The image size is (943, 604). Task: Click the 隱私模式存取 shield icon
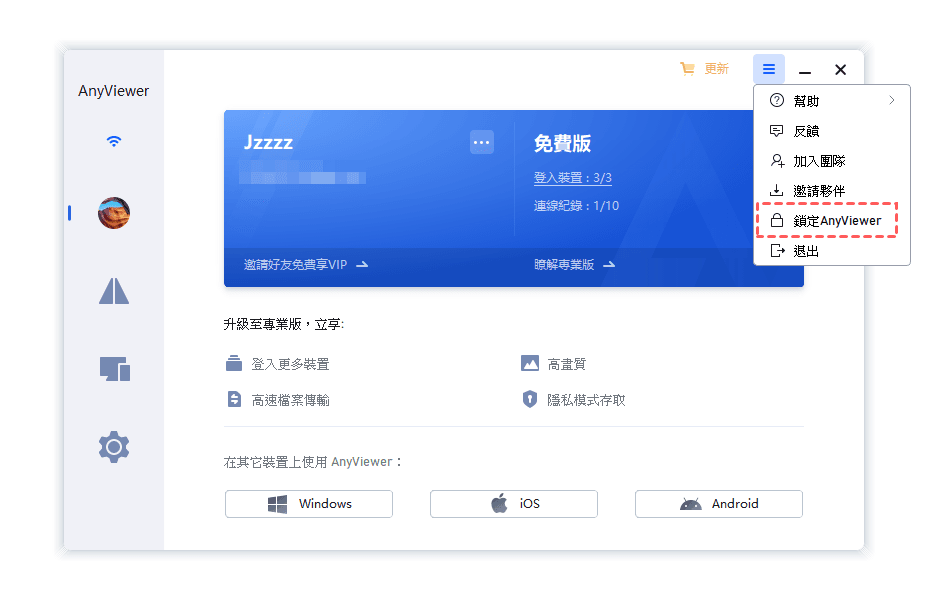click(x=530, y=399)
